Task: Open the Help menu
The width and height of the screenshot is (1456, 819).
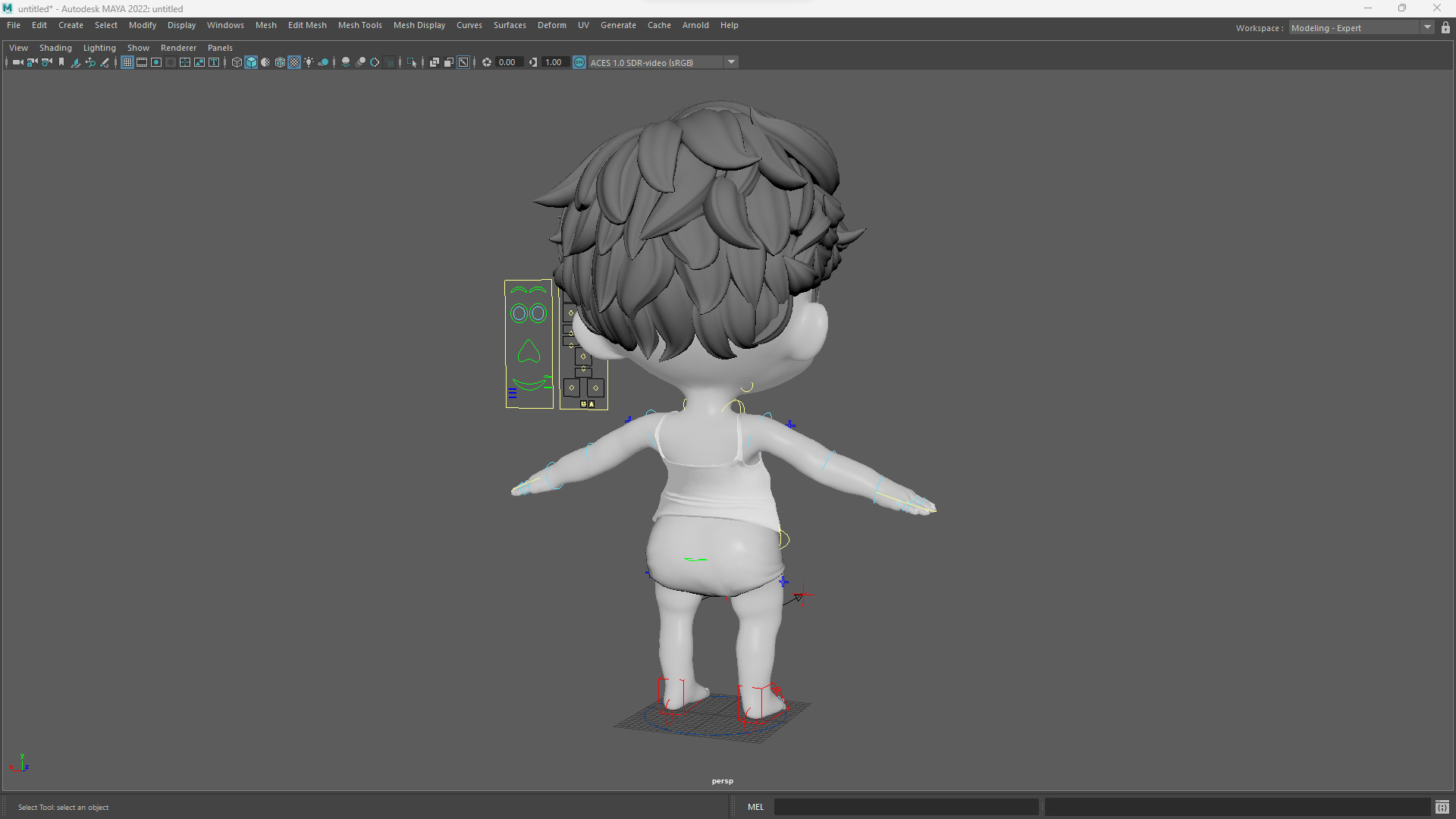Action: click(x=729, y=25)
